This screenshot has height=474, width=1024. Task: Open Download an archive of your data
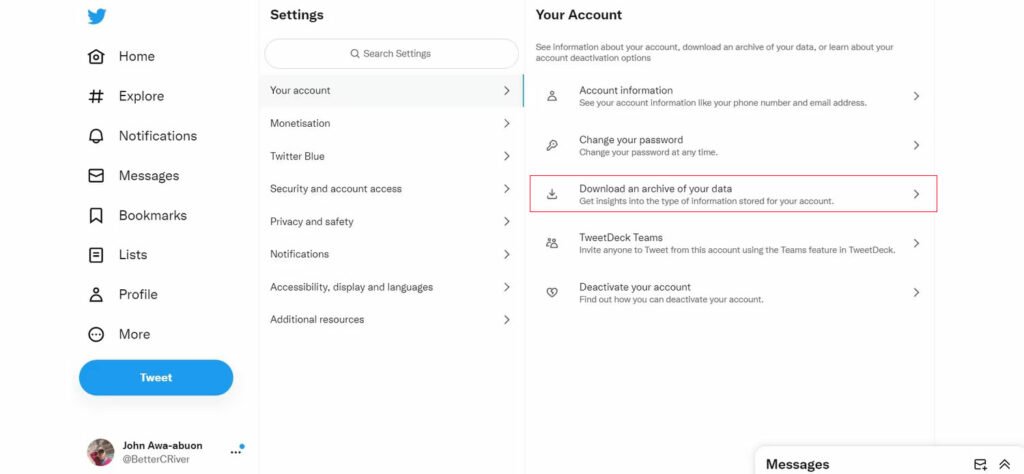733,194
